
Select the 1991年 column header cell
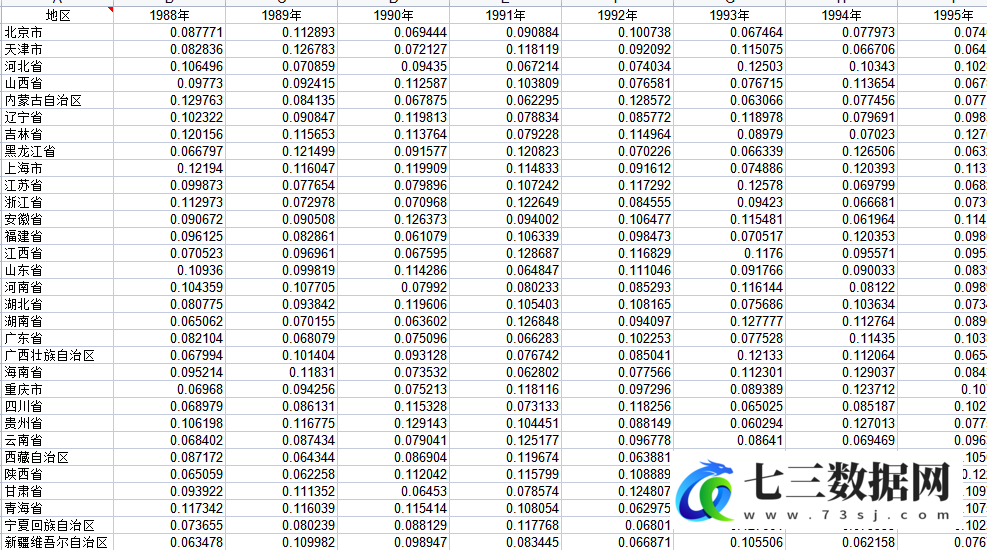click(x=505, y=16)
